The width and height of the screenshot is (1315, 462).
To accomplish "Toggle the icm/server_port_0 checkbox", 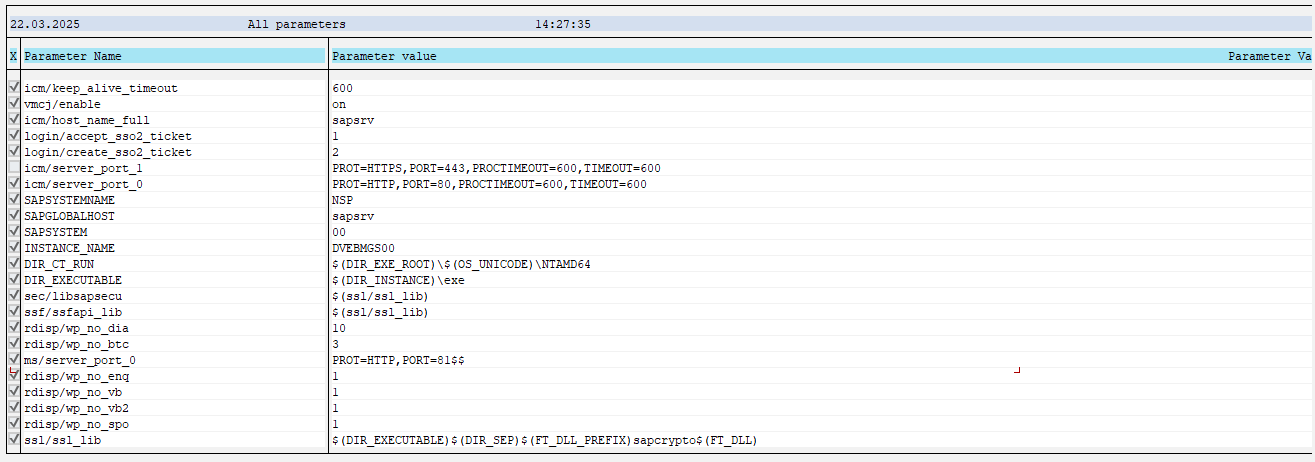I will tap(14, 184).
